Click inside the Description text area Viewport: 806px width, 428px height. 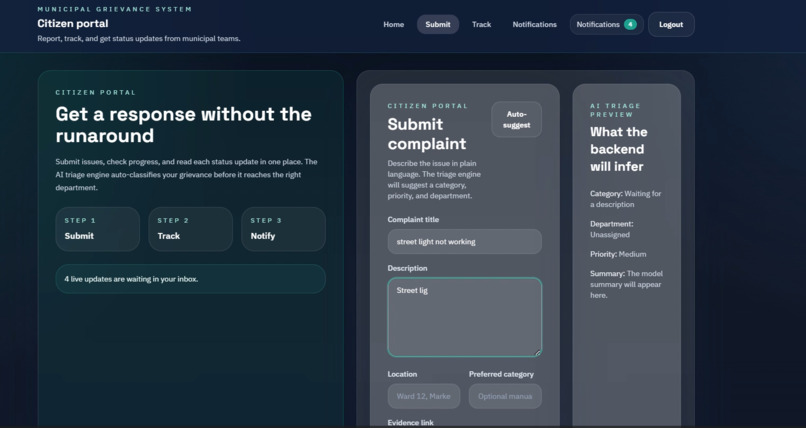[465, 317]
